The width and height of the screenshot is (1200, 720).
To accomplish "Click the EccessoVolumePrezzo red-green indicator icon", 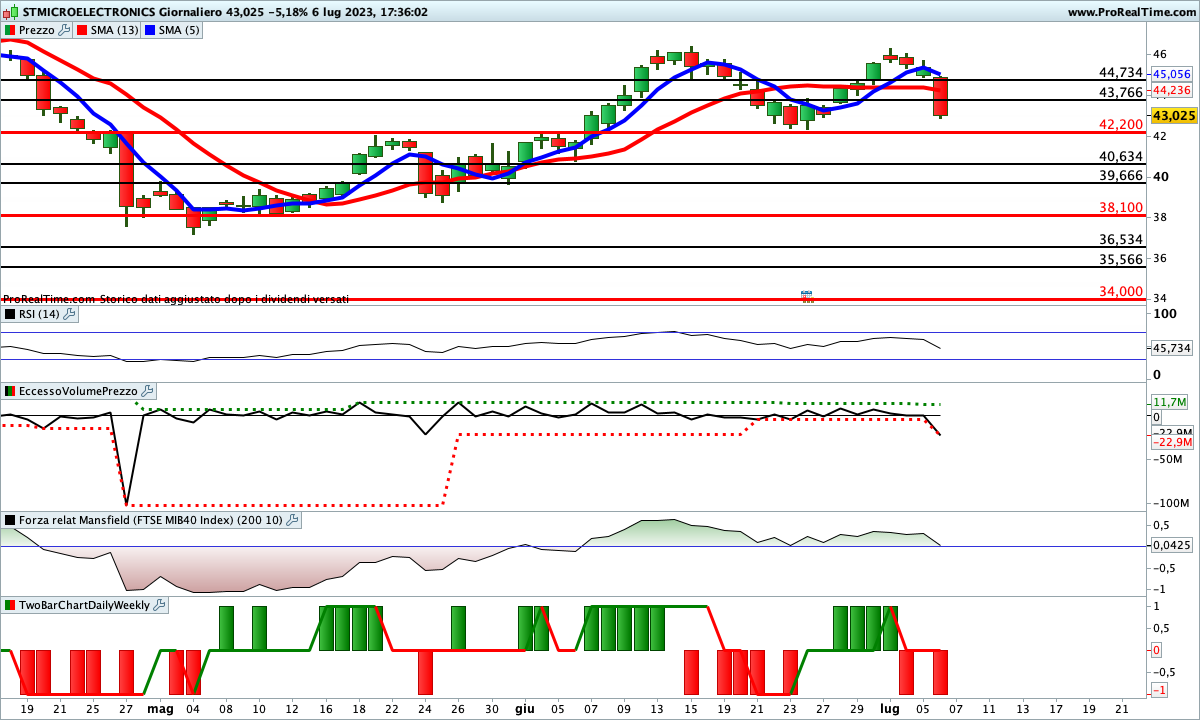I will tap(10, 391).
